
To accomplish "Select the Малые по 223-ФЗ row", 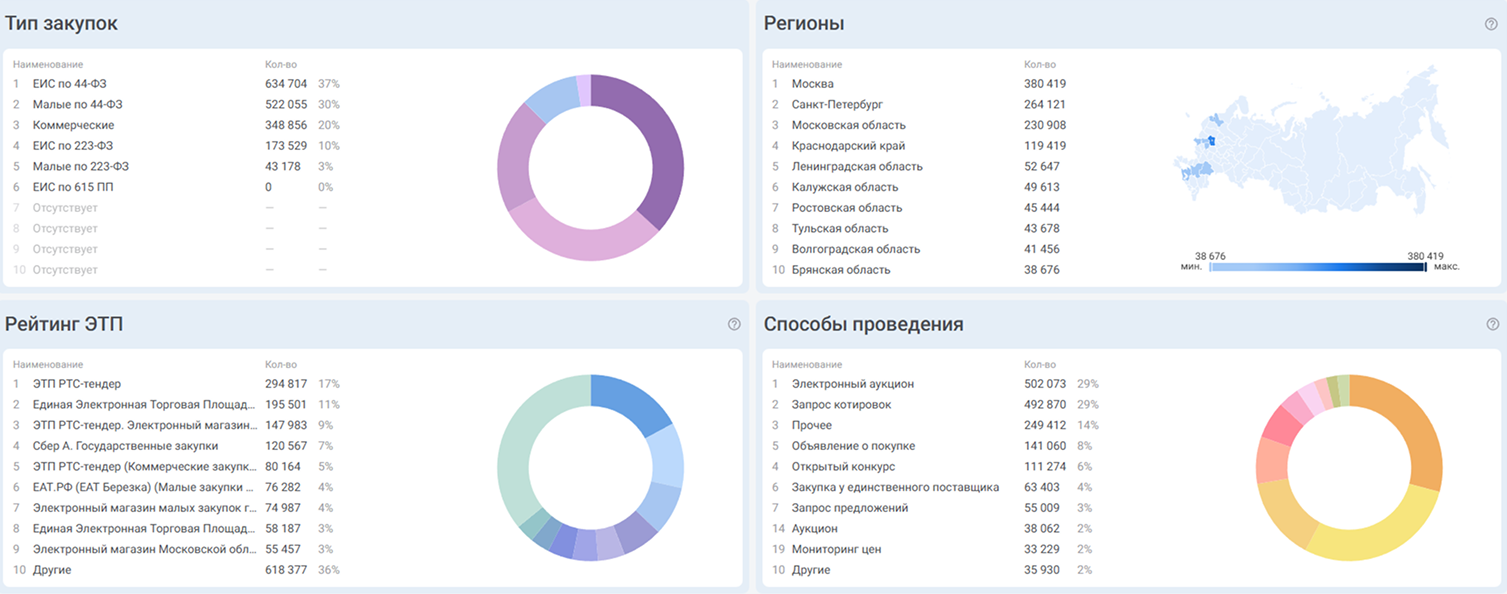I will [177, 166].
